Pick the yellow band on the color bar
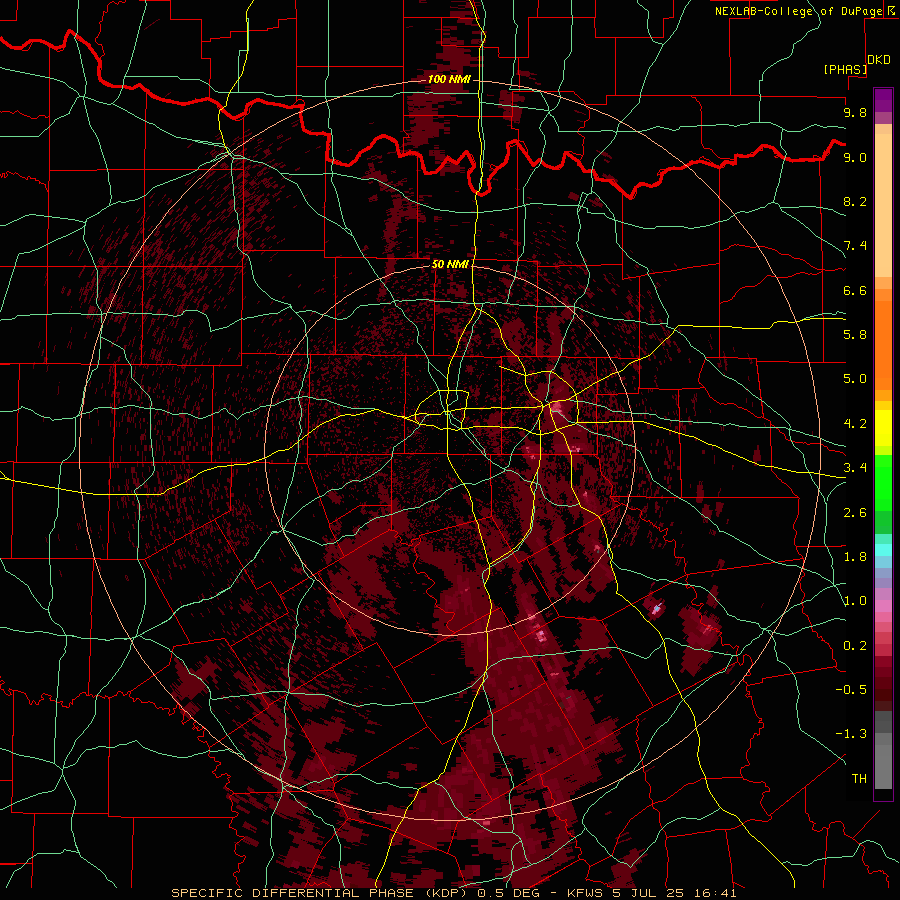The width and height of the screenshot is (900, 900). (x=883, y=428)
